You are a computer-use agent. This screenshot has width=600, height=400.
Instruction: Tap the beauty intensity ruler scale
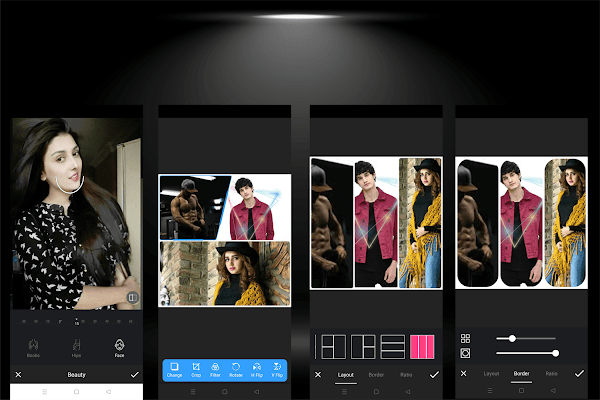pyautogui.click(x=77, y=322)
